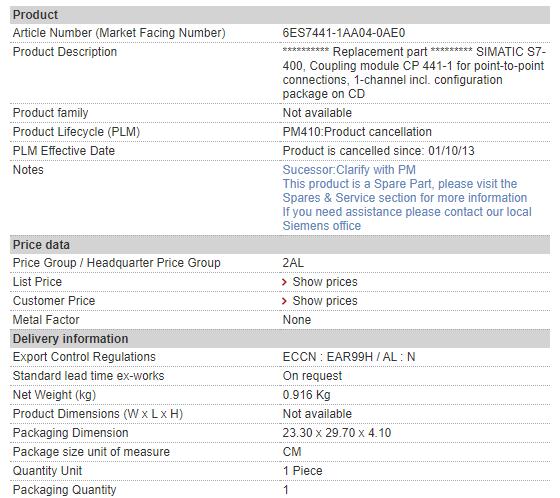The height and width of the screenshot is (498, 560).
Task: Click 'Product Dimensions (W x L x H)' label
Action: [x=98, y=414]
